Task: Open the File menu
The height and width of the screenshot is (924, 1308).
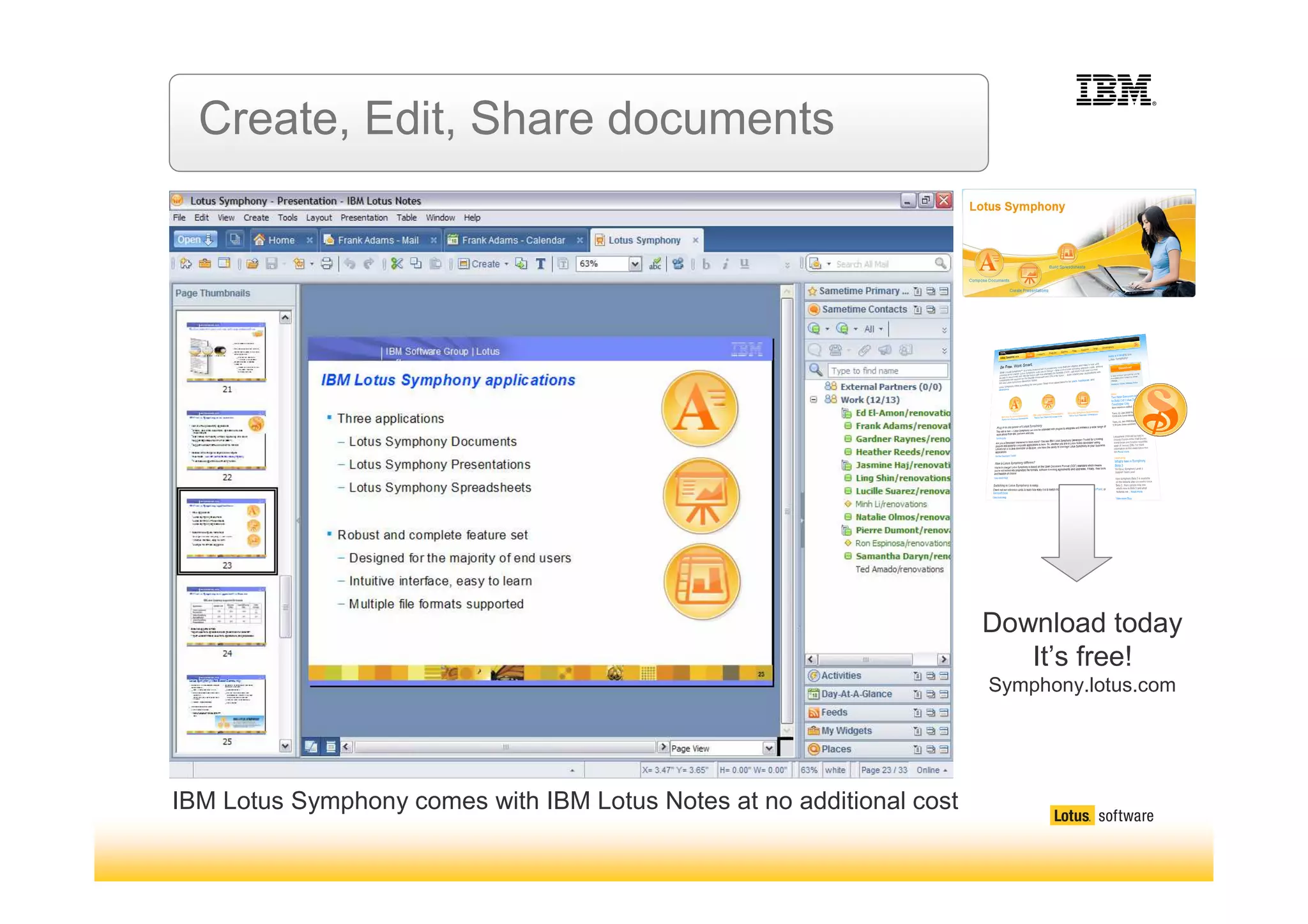Action: click(x=179, y=218)
